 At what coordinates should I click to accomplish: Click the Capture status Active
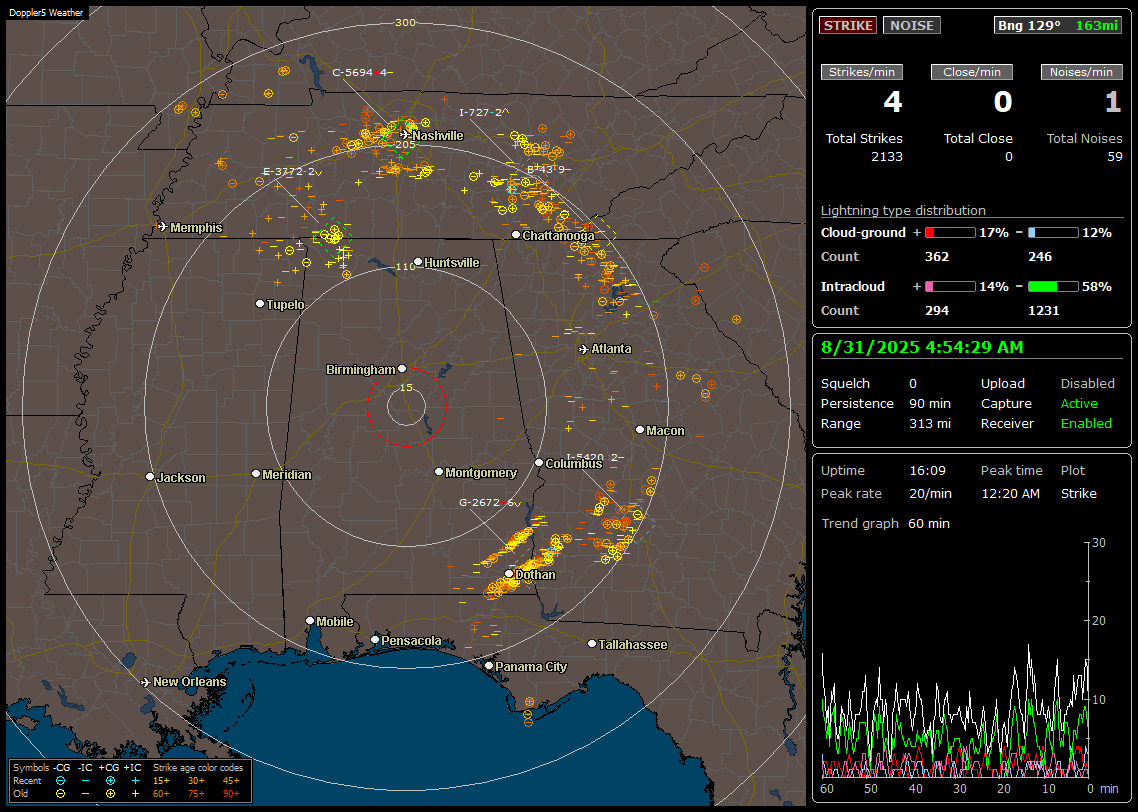[1079, 403]
